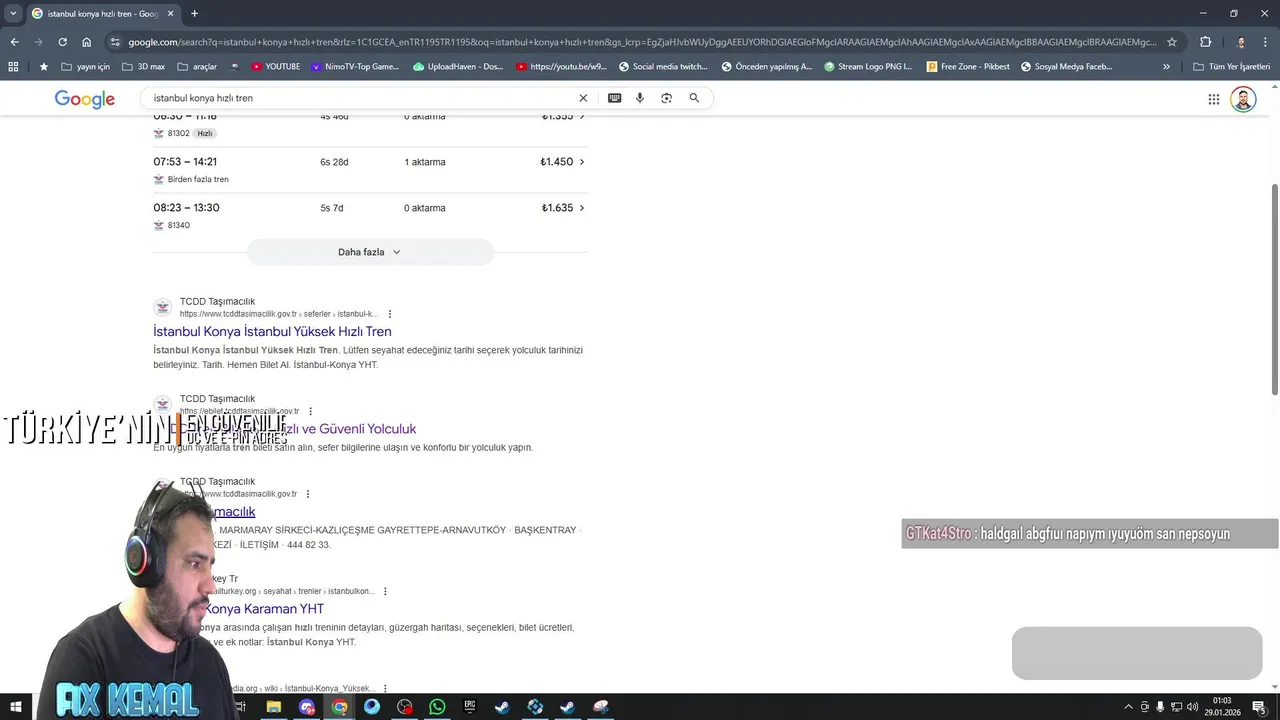Viewport: 1280px width, 720px height.
Task: Open the on-screen keyboard input tool
Action: [614, 98]
